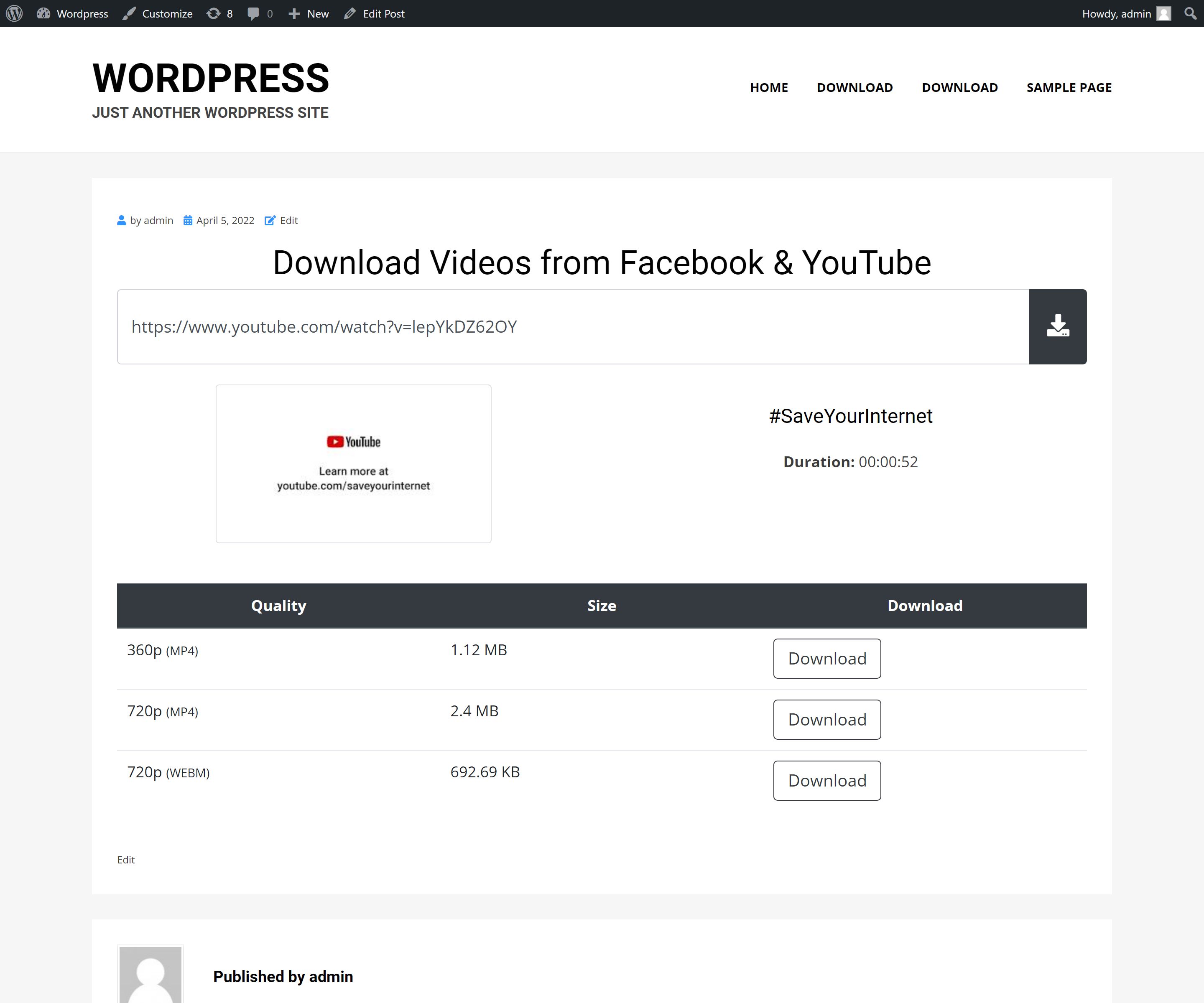Screen dimensions: 1204x1003
Task: Click the April 5, 2022 date link
Action: click(225, 221)
